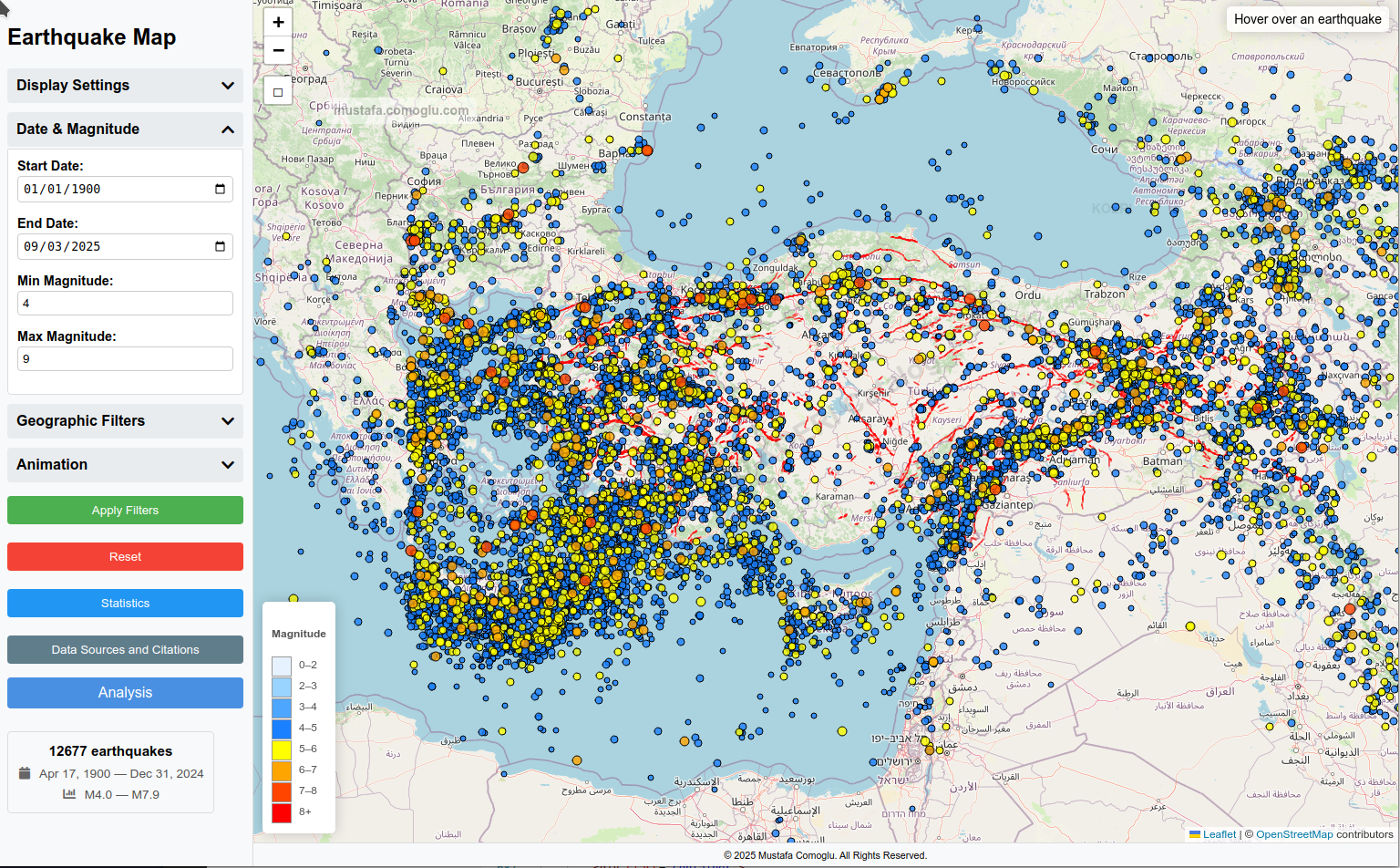Open the Analysis view
This screenshot has width=1400, height=868.
[125, 693]
